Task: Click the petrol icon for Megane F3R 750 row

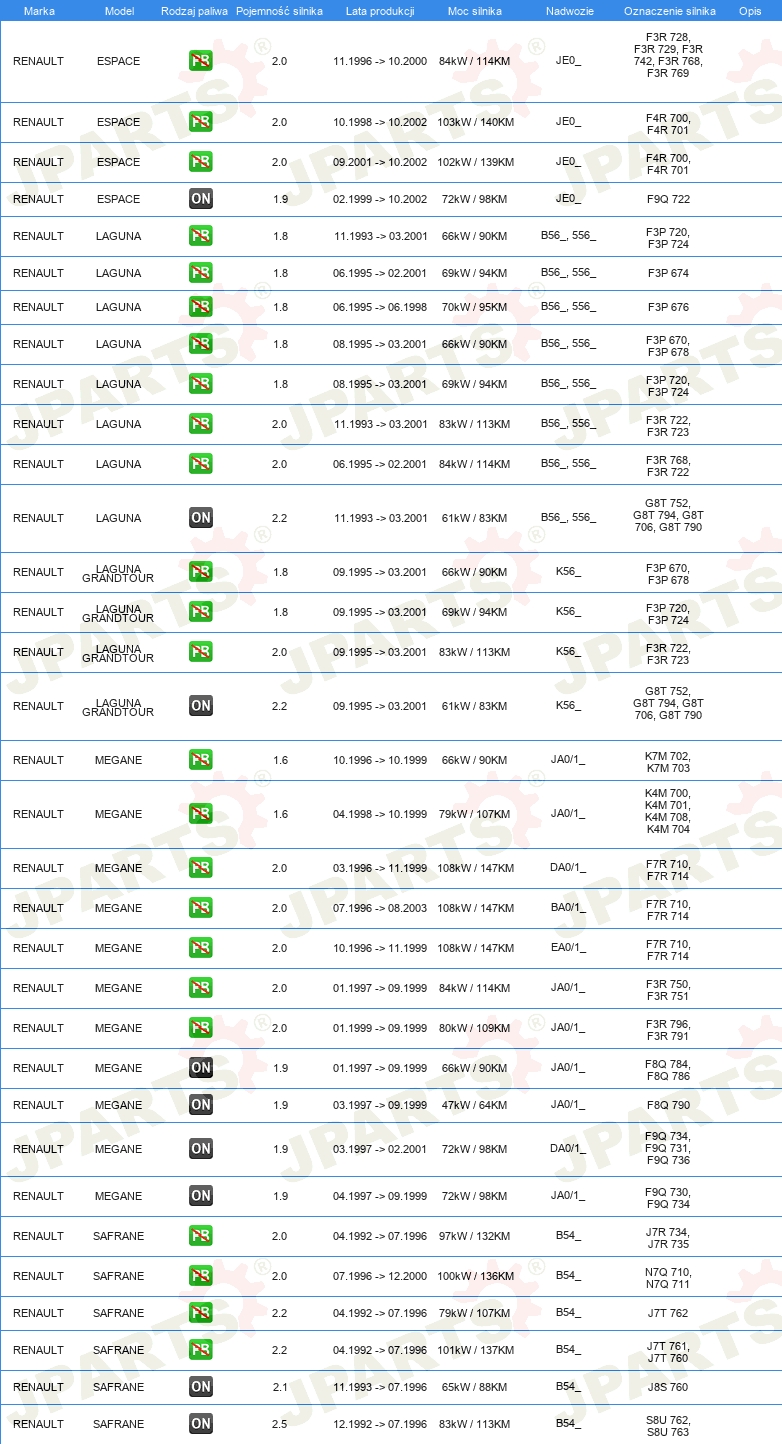Action: [x=200, y=988]
